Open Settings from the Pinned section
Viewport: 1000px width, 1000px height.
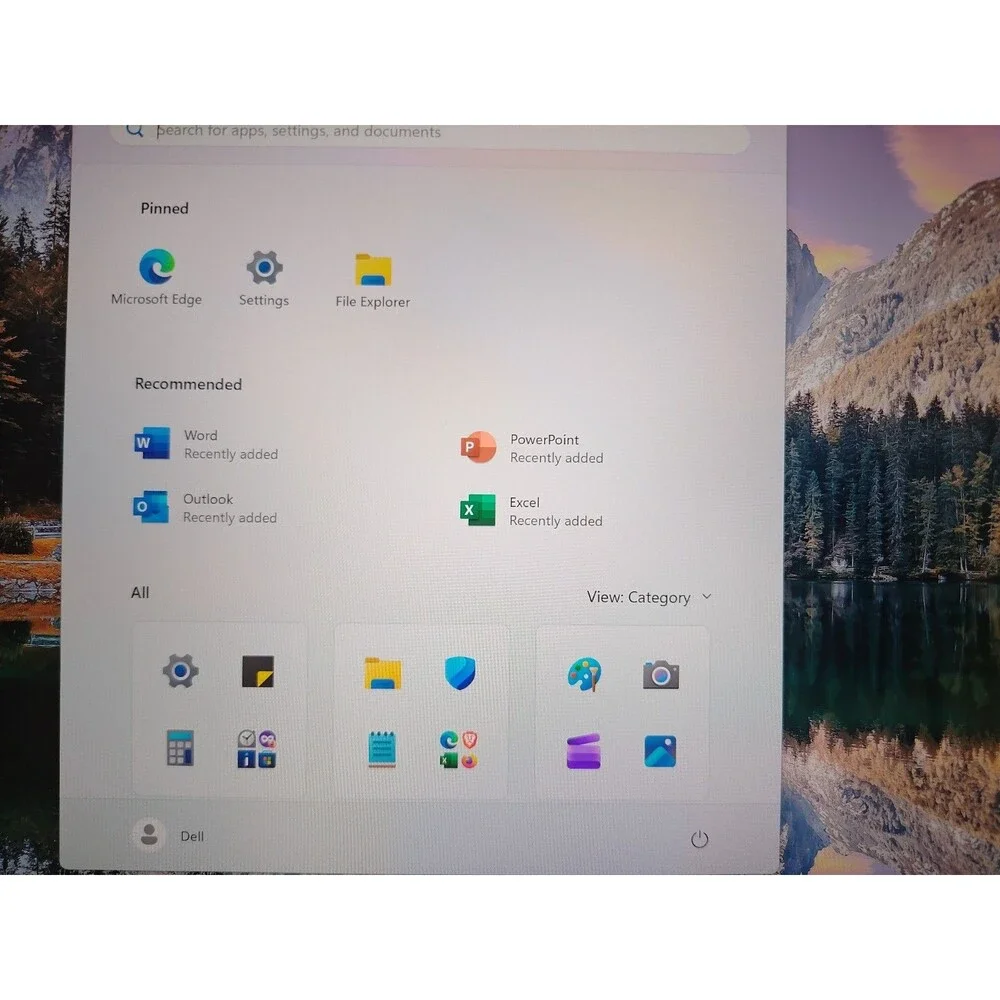[264, 278]
